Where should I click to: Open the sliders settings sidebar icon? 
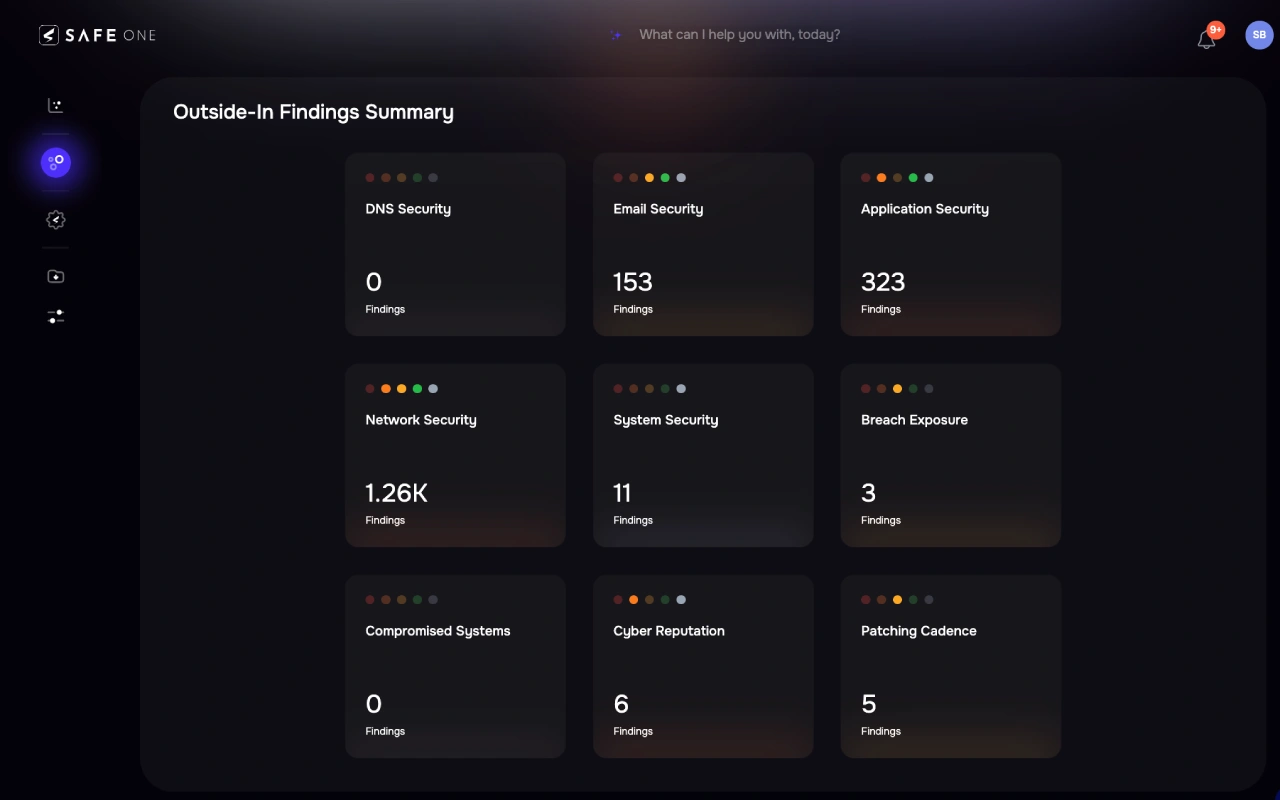(x=56, y=317)
